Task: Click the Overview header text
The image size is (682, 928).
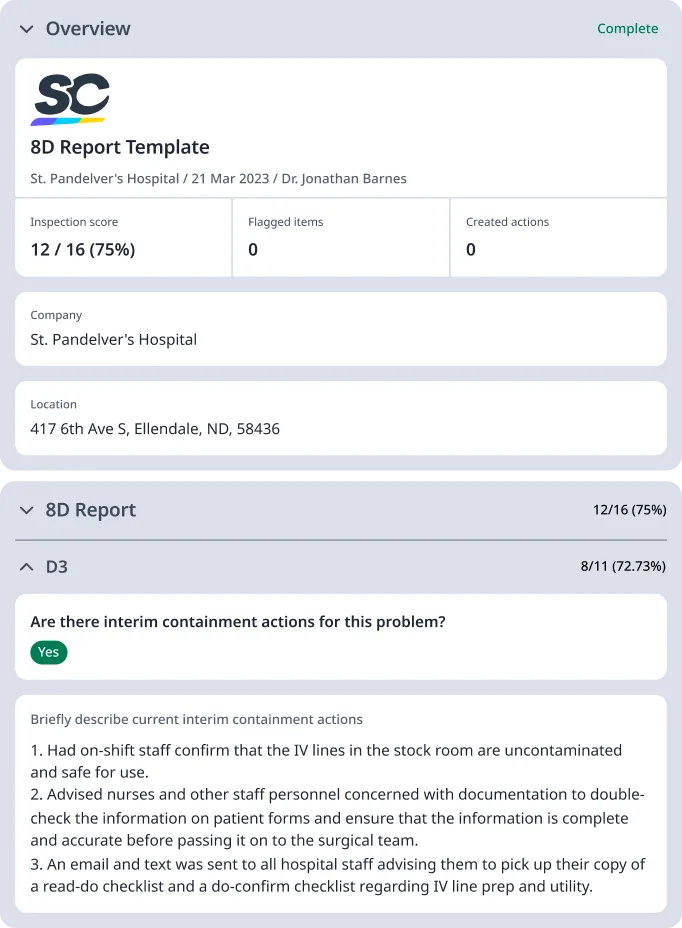Action: tap(87, 29)
